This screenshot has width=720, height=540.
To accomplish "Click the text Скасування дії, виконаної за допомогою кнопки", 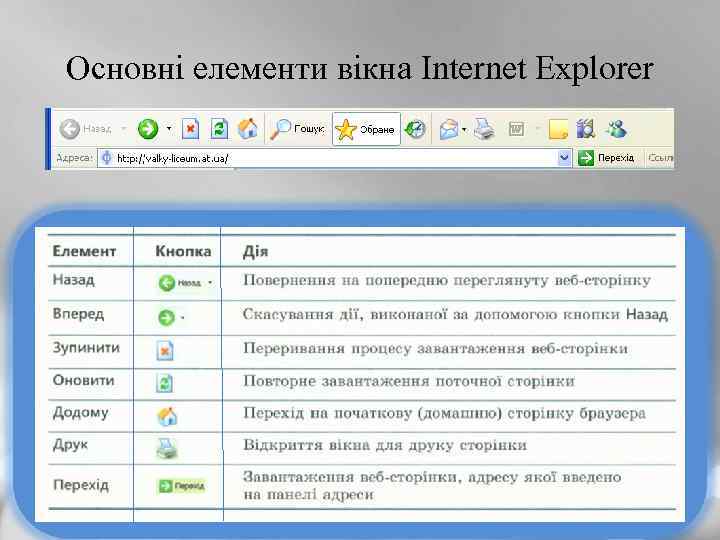I will (431, 315).
